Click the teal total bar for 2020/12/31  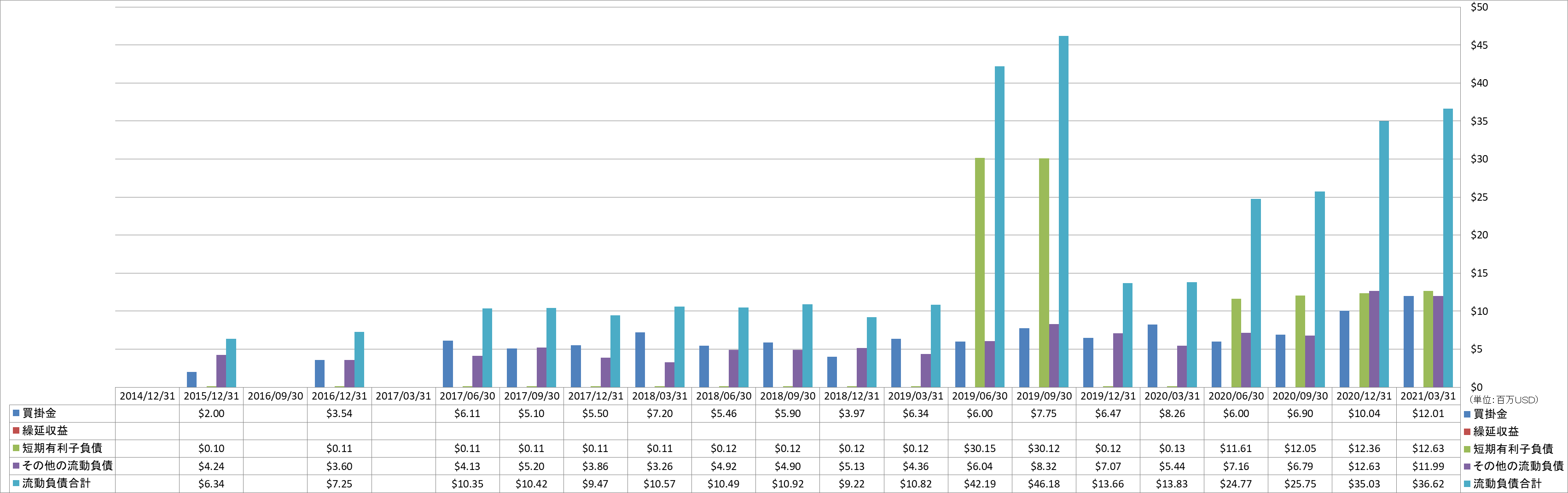[x=1383, y=254]
